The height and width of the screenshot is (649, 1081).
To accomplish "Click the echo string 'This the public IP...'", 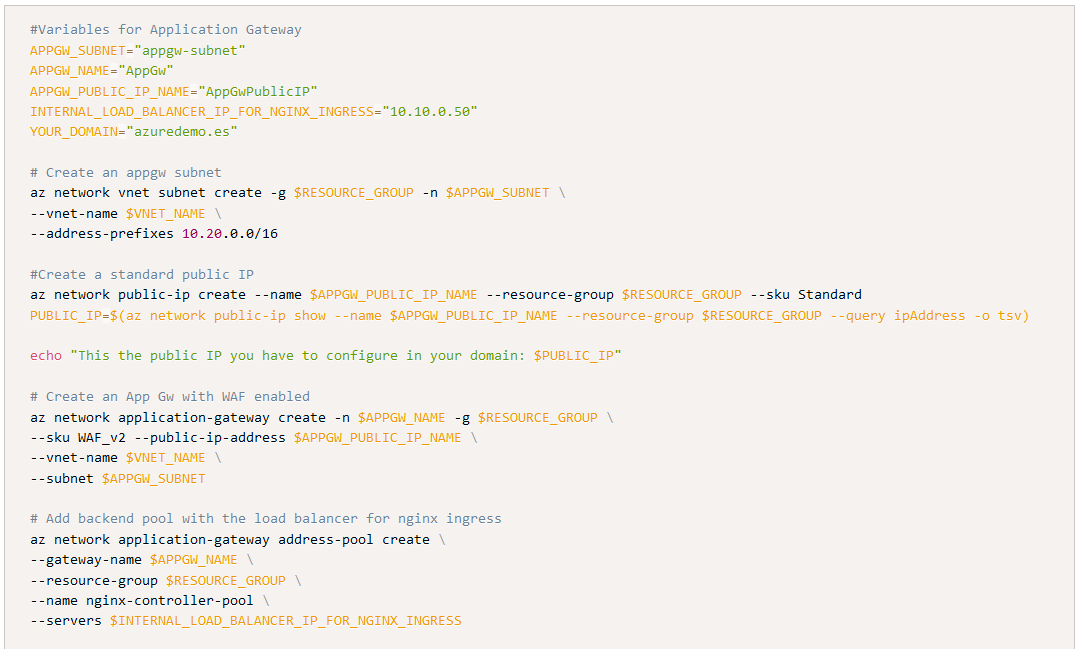I will (x=345, y=356).
